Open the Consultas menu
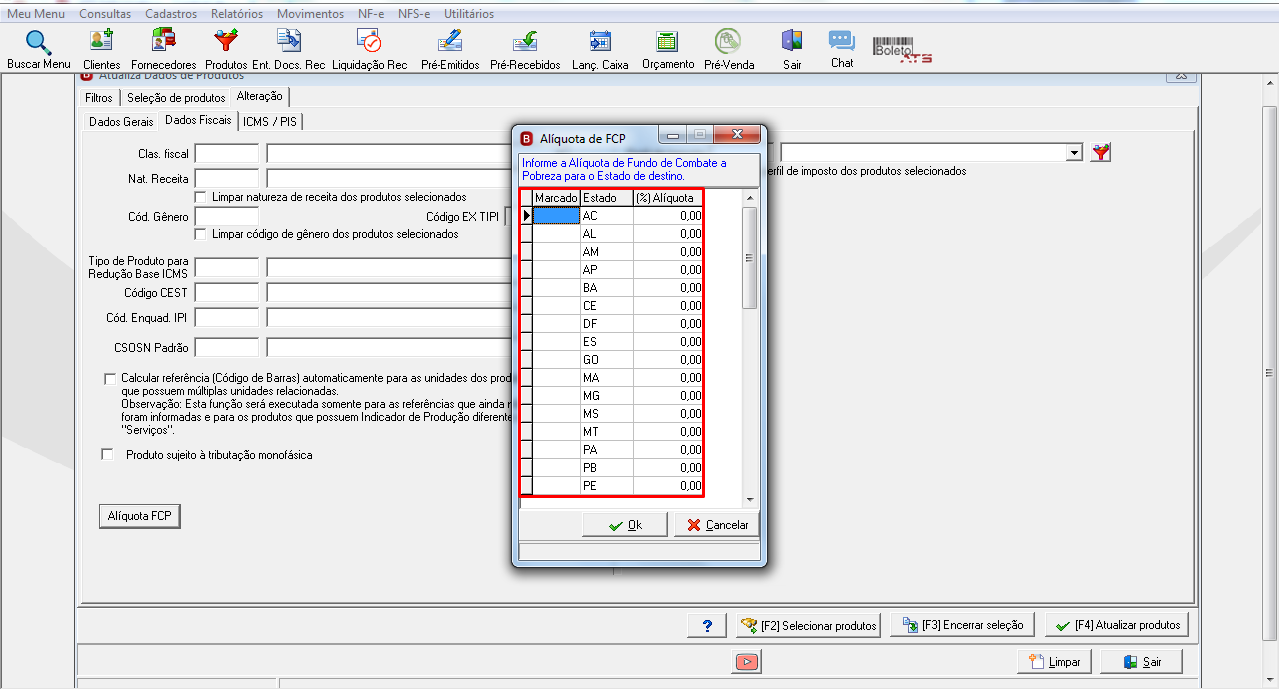The image size is (1279, 691). pyautogui.click(x=105, y=14)
